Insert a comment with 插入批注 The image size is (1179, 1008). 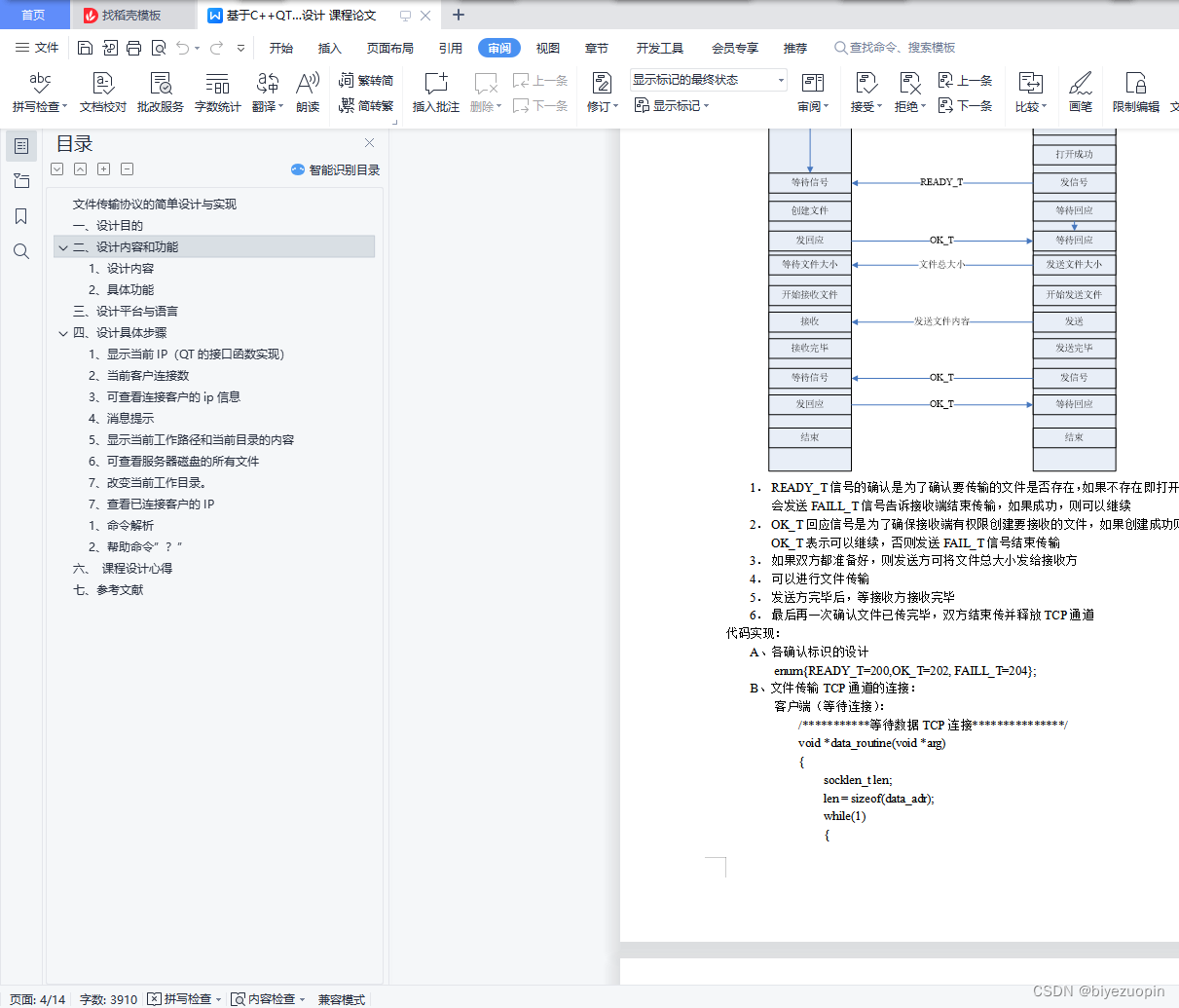(x=434, y=93)
